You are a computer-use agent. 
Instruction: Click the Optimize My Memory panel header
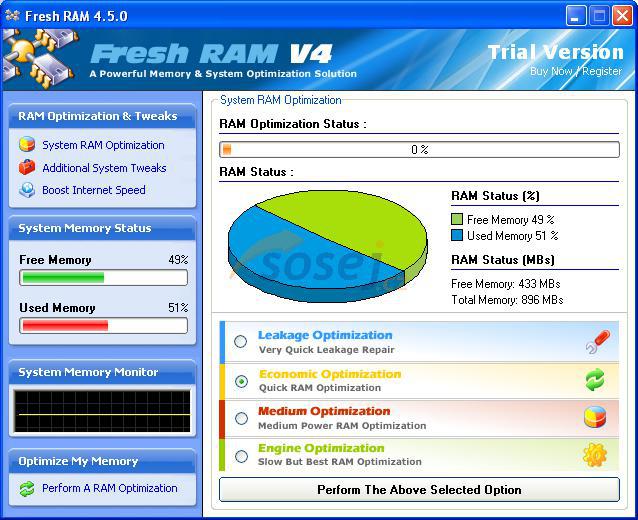(102, 461)
